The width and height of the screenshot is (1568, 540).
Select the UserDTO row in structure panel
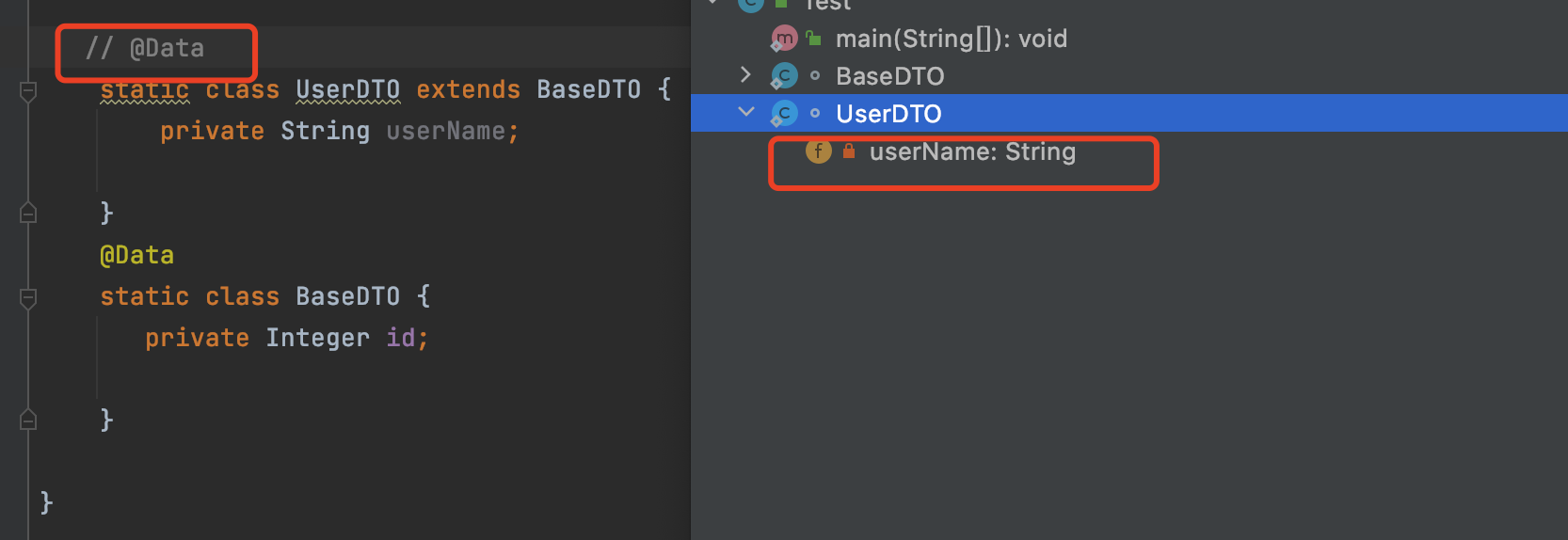point(1129,113)
